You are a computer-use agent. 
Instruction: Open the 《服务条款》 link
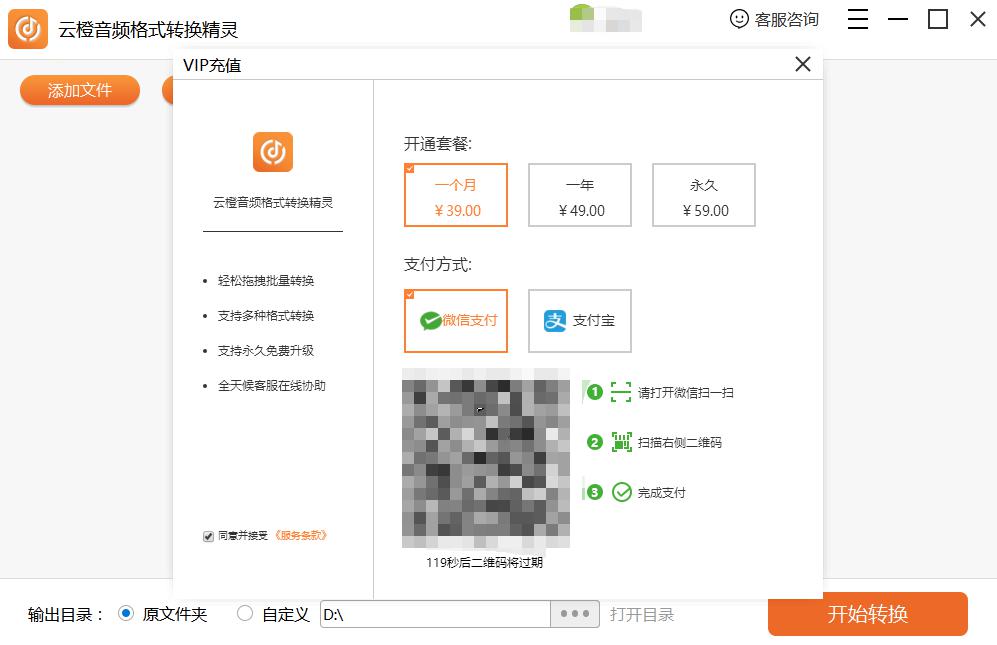click(301, 536)
